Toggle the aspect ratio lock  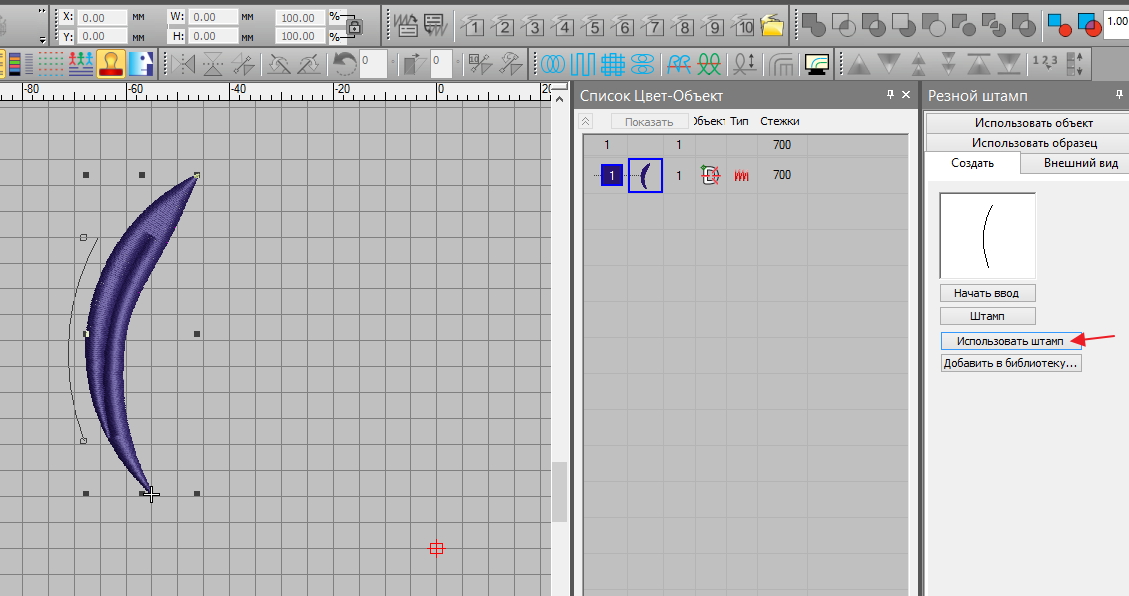[x=353, y=26]
